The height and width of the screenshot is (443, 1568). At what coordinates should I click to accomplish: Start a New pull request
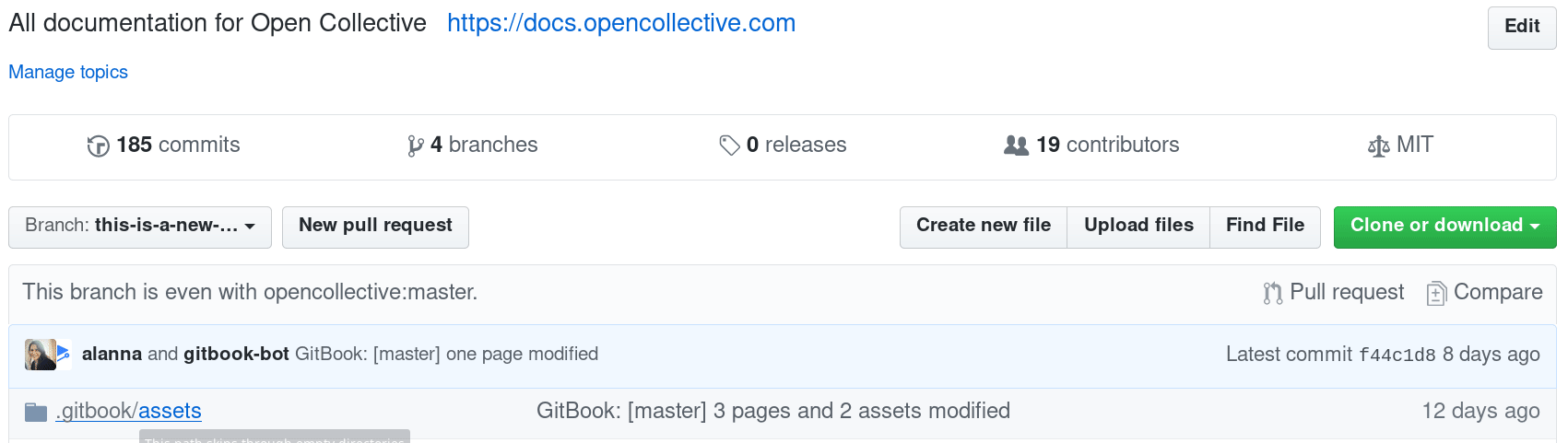(375, 227)
